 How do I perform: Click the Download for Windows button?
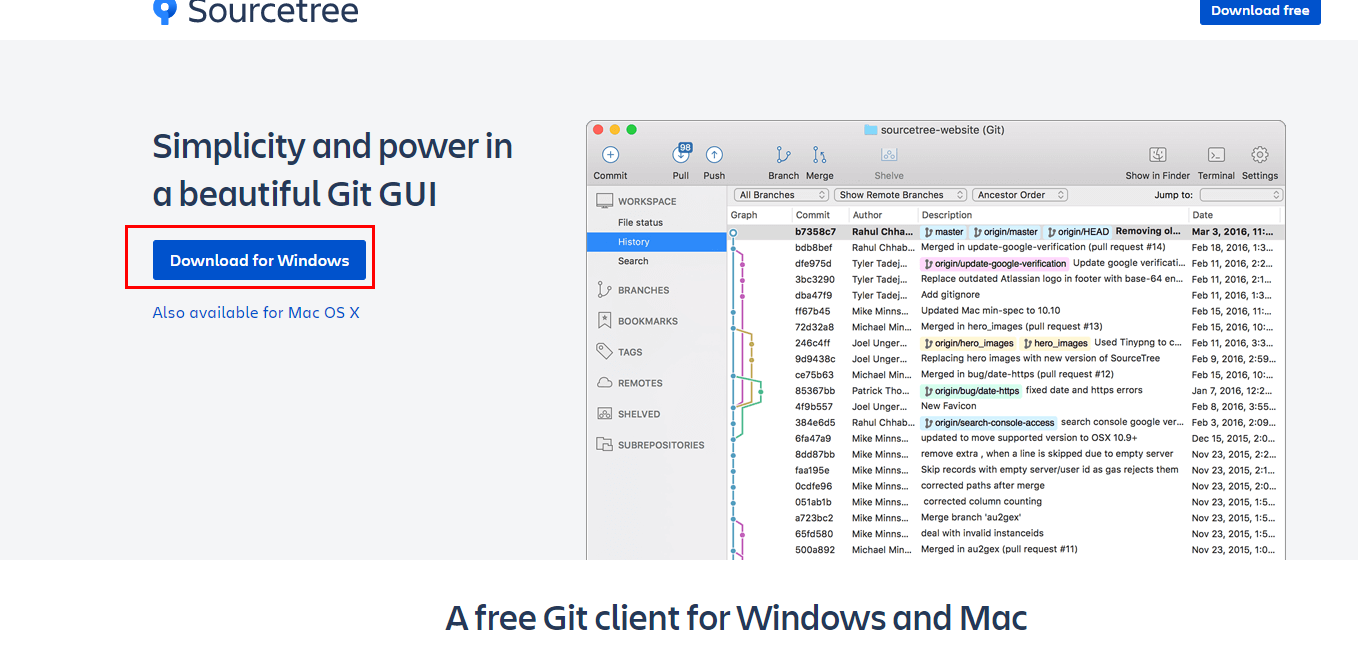pos(259,260)
